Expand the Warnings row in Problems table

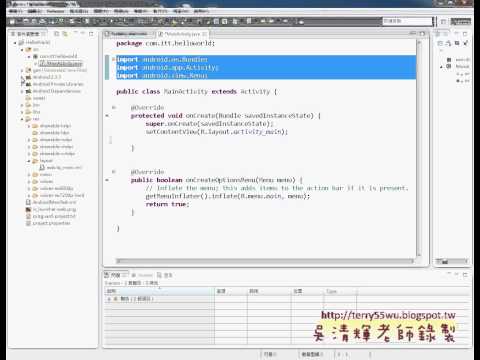[109, 299]
